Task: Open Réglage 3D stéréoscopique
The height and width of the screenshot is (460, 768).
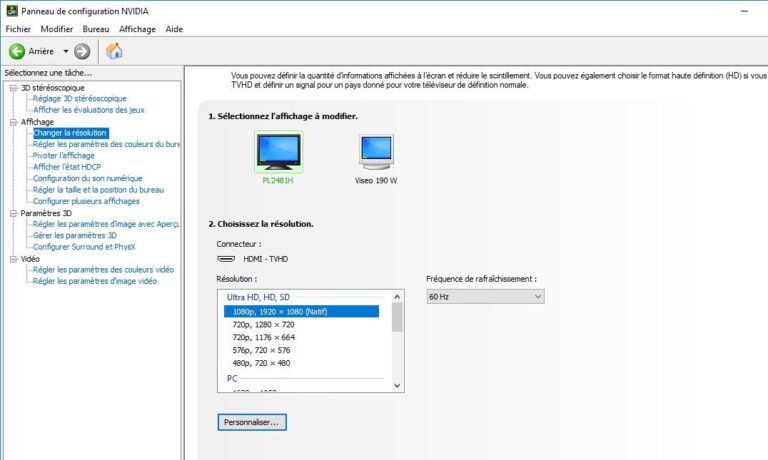Action: tap(79, 98)
